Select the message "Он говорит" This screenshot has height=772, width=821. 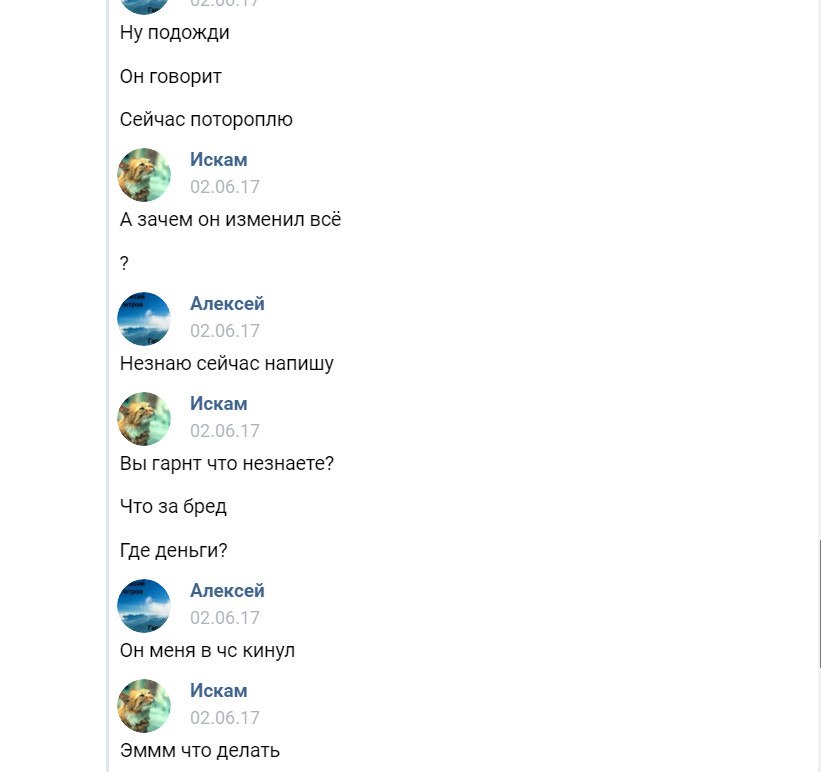pos(171,77)
